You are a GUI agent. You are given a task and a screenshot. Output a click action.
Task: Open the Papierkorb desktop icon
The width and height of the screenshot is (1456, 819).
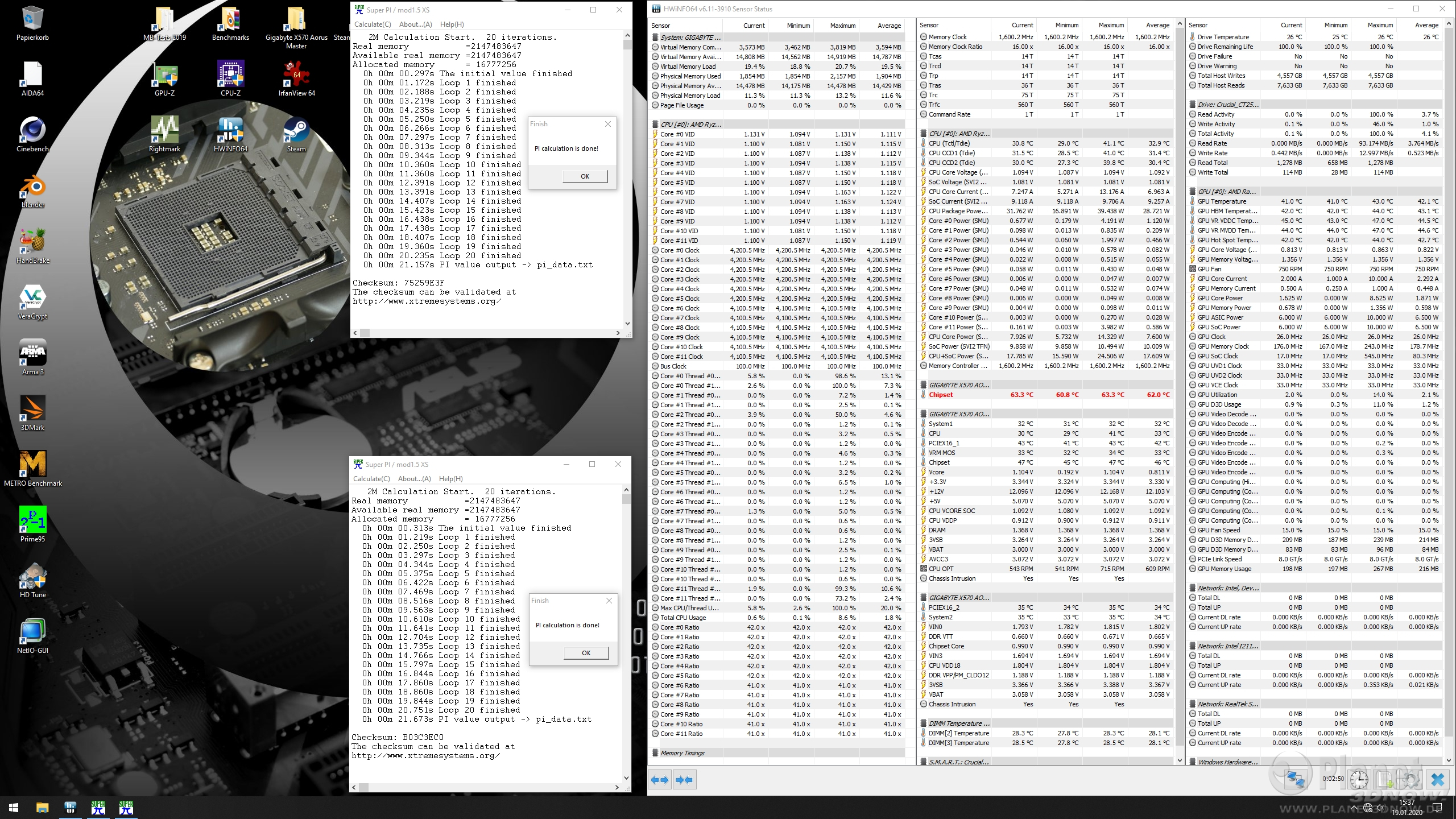(32, 24)
